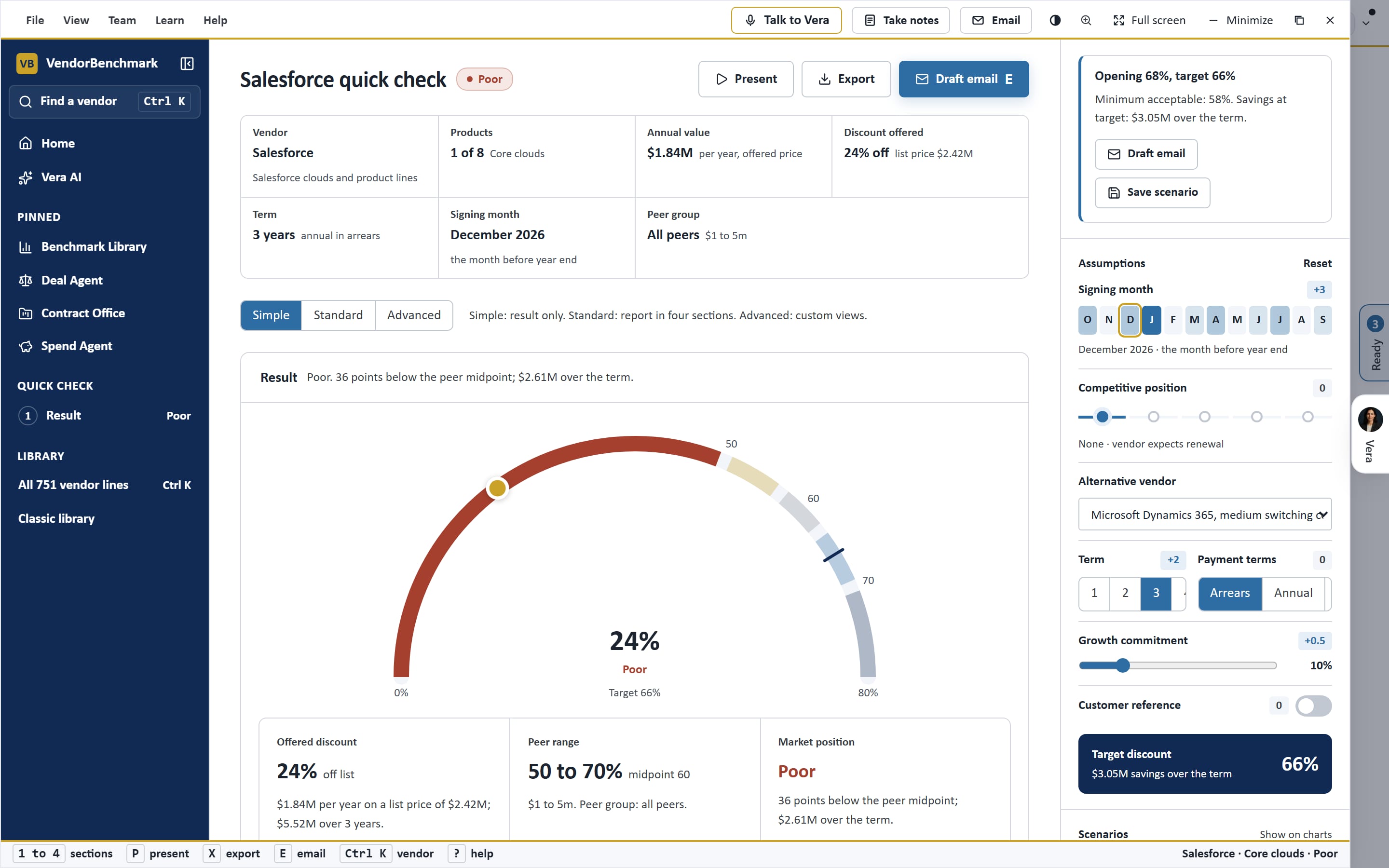Viewport: 1389px width, 868px height.
Task: Toggle the contrast theme icon
Action: pos(1055,20)
